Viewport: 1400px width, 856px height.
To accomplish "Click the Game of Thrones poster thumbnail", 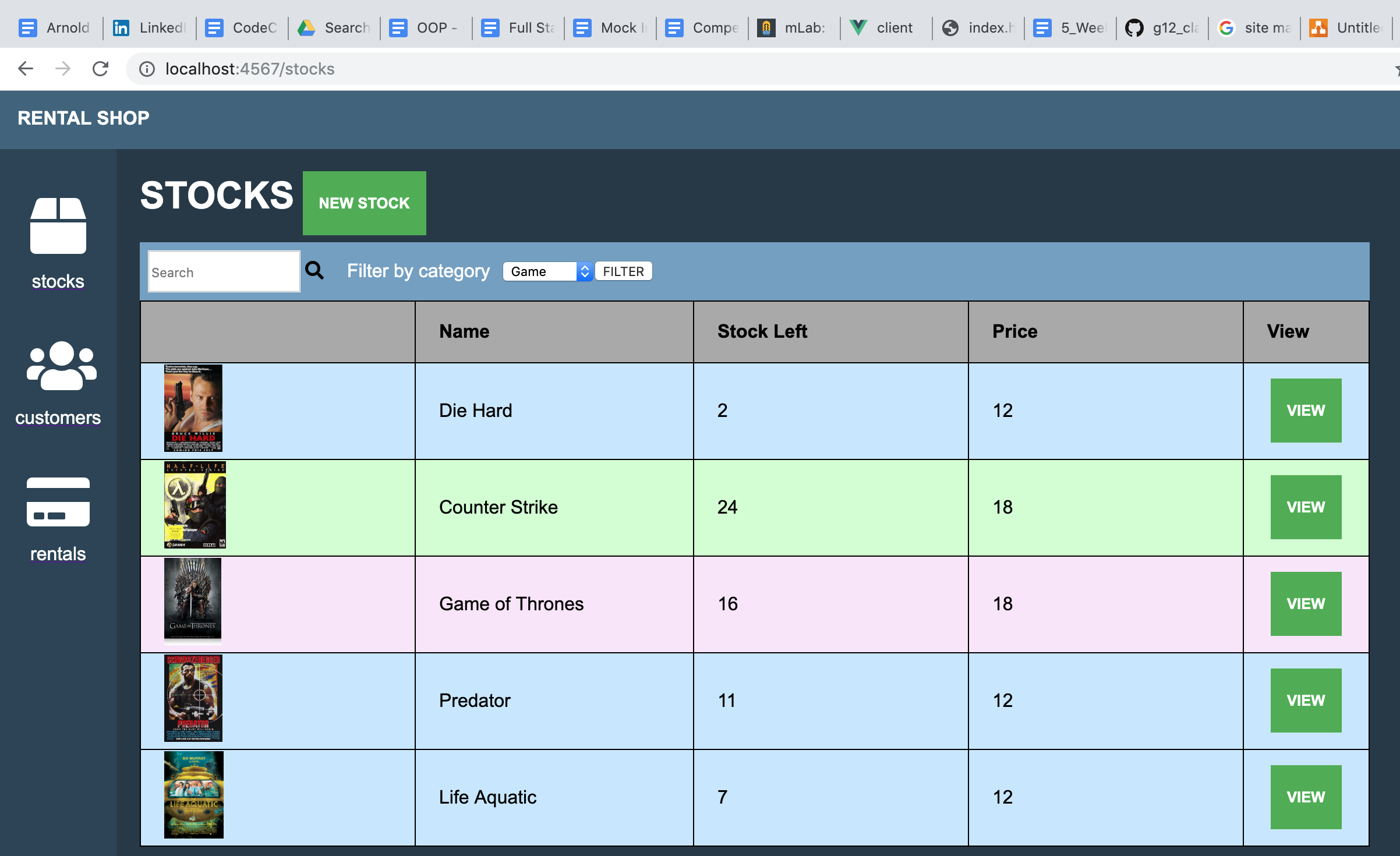I will click(193, 601).
